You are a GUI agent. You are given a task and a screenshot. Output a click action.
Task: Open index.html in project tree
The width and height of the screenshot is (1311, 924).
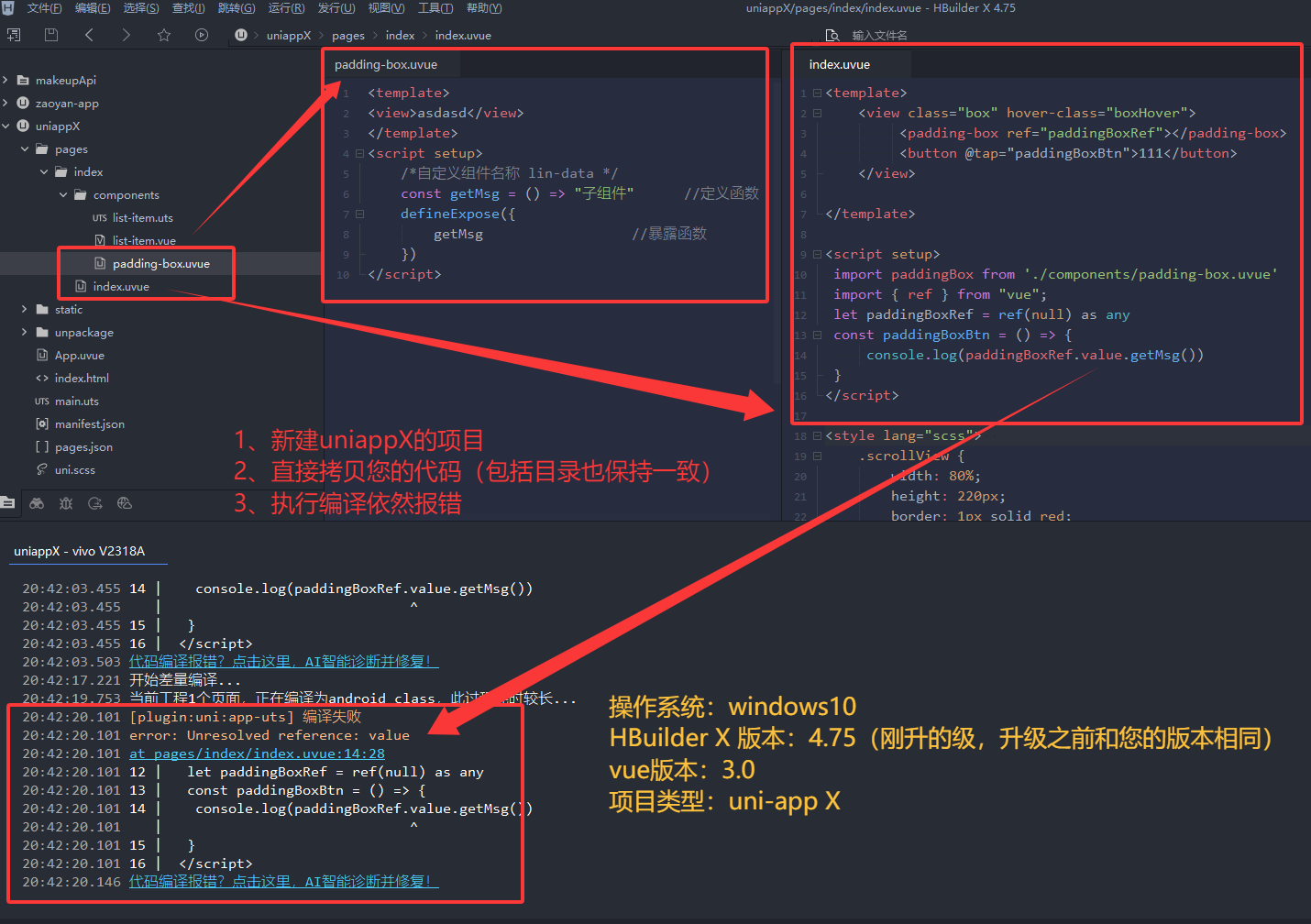[x=82, y=379]
